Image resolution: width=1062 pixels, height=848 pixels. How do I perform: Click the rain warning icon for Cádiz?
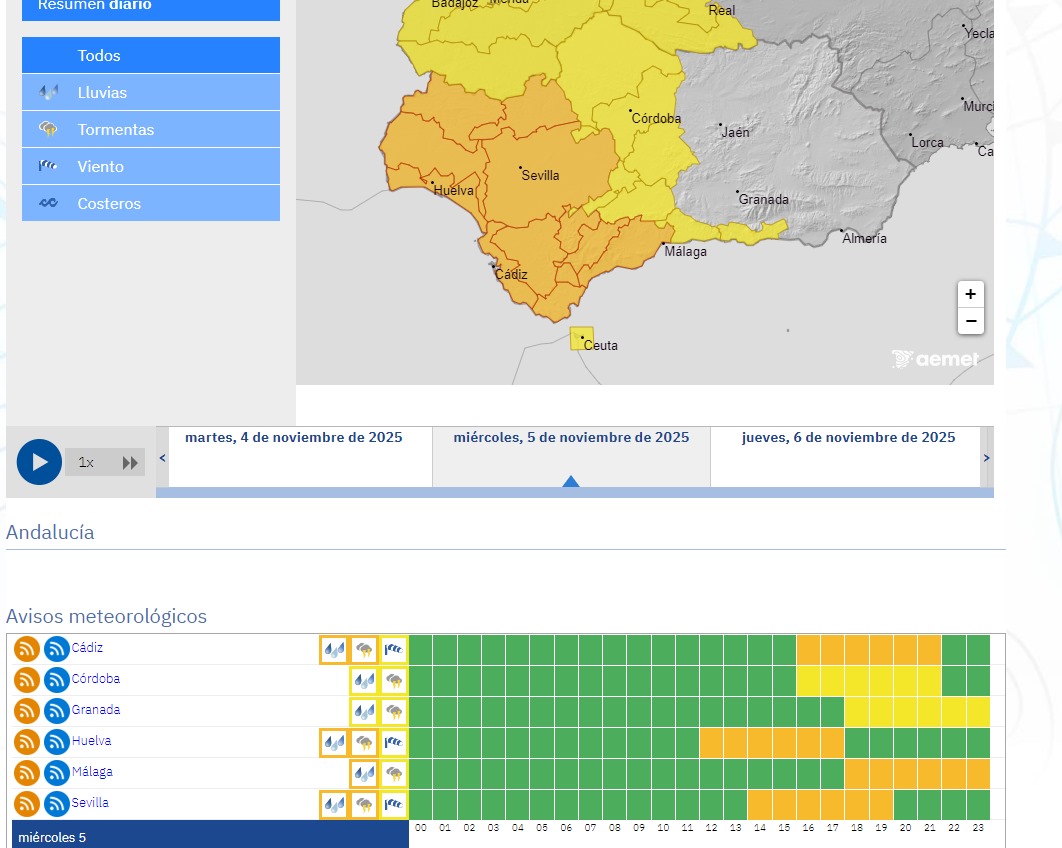334,650
